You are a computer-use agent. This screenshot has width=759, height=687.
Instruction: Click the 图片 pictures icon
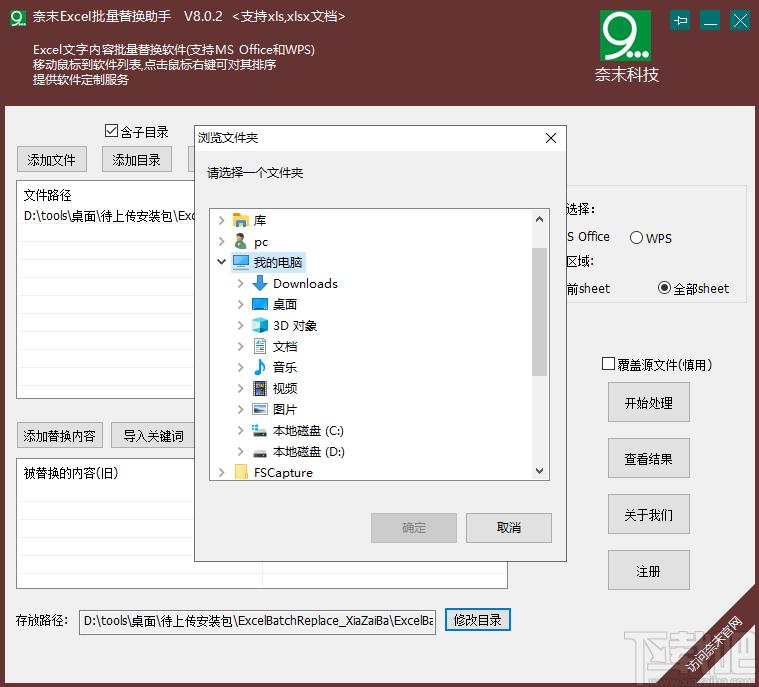(x=260, y=409)
